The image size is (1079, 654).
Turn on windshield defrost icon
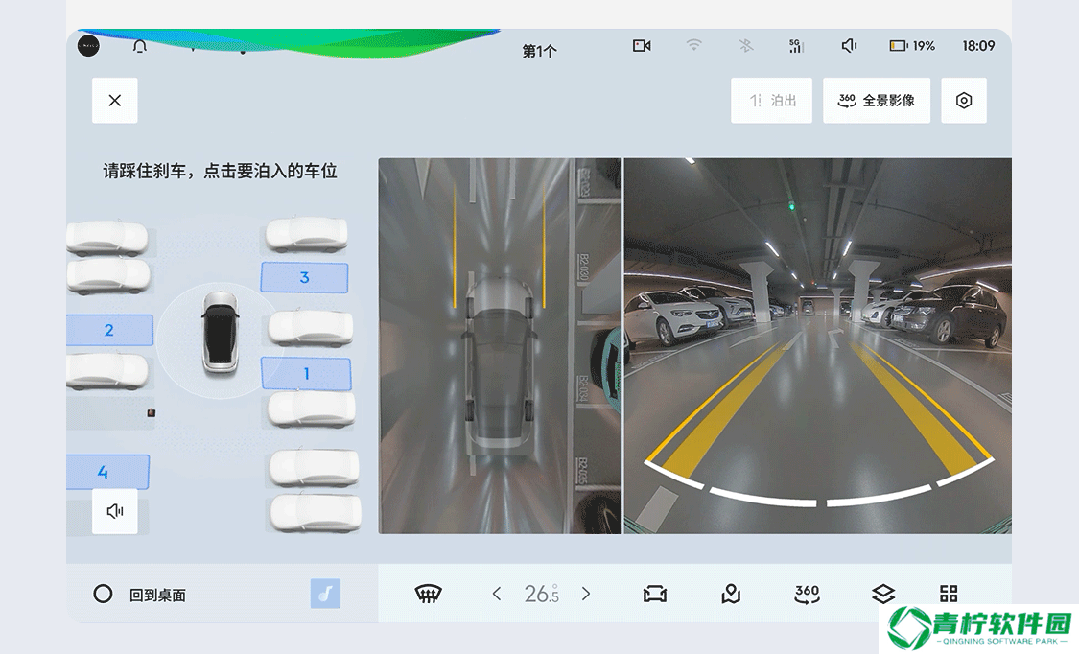pyautogui.click(x=427, y=593)
